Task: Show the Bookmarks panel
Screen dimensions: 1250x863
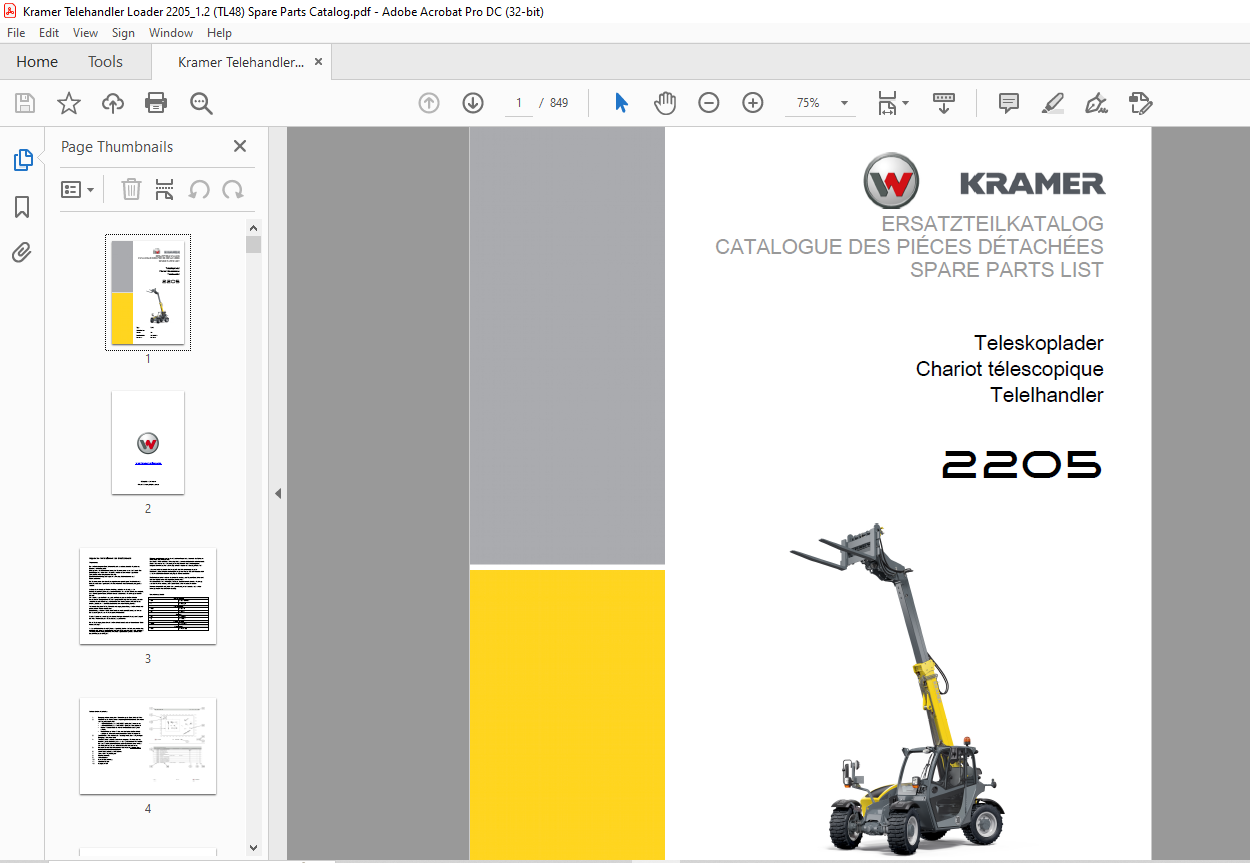Action: (x=22, y=207)
